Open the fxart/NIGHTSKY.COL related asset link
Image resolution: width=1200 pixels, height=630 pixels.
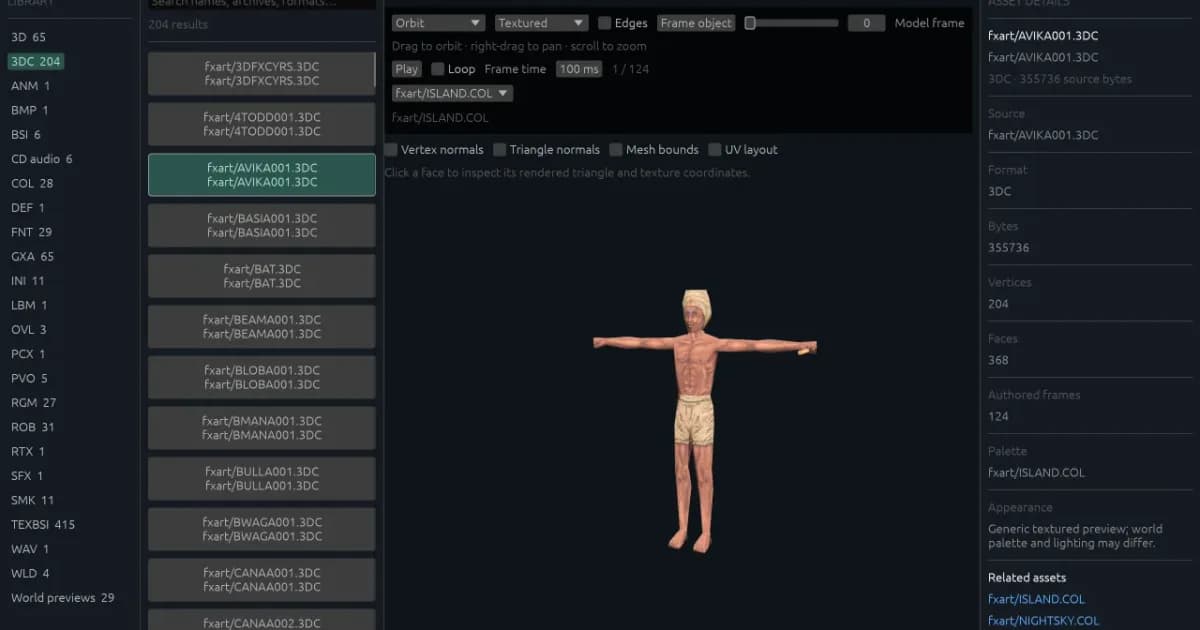tap(1043, 621)
